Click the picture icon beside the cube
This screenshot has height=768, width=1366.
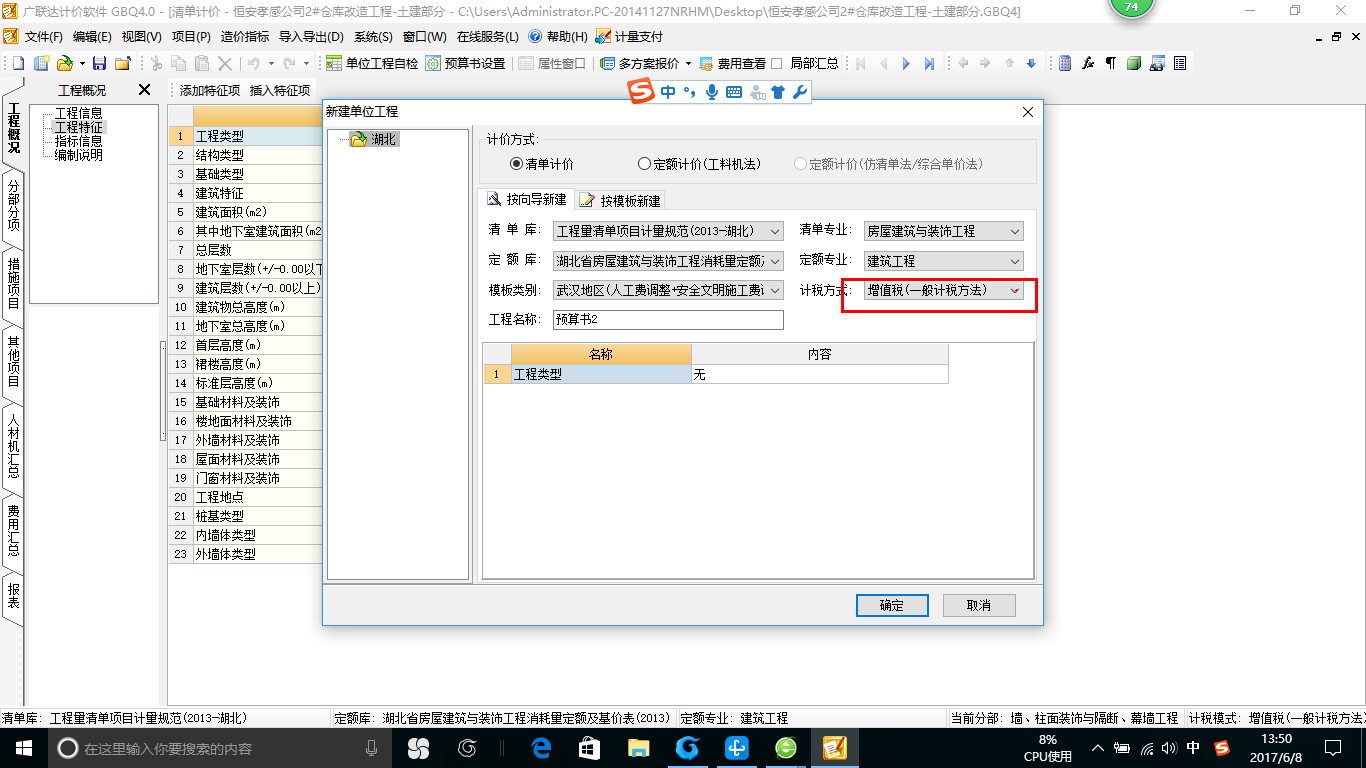[1157, 63]
